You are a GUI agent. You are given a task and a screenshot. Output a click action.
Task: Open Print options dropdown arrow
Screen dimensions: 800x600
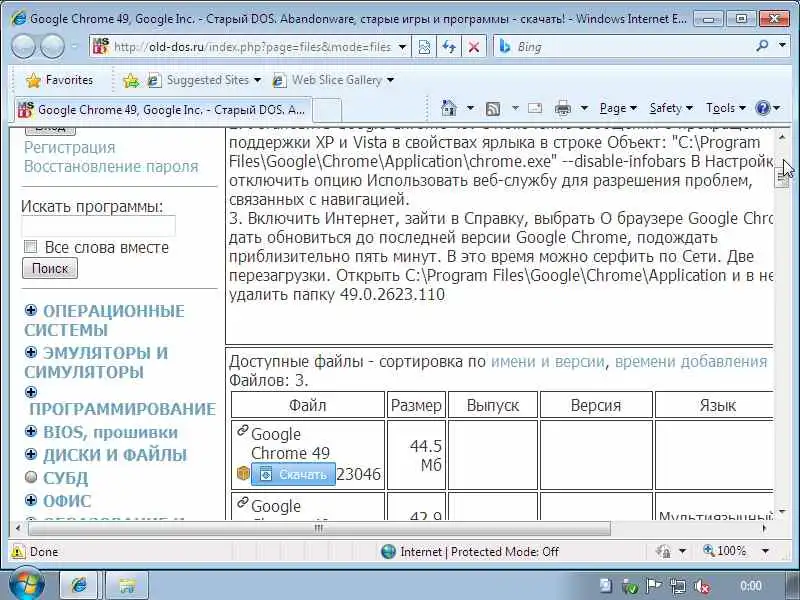(584, 108)
